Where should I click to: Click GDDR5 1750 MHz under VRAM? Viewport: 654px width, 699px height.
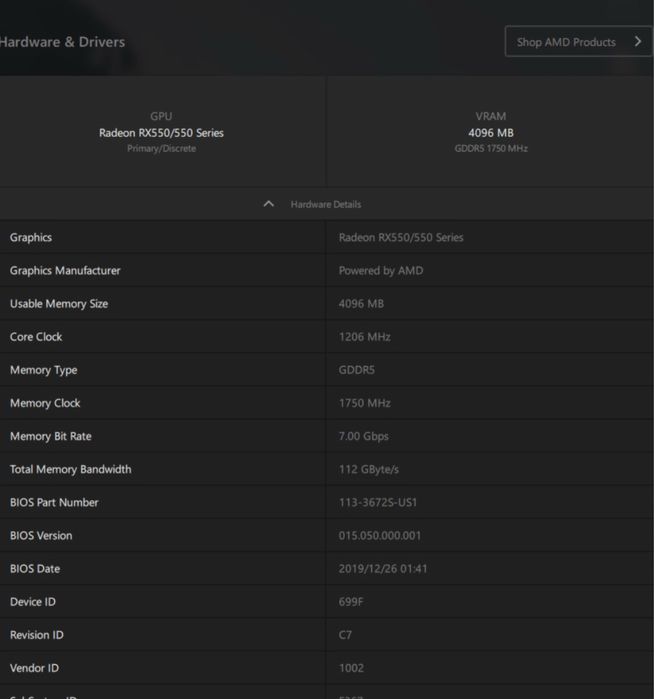pyautogui.click(x=491, y=148)
